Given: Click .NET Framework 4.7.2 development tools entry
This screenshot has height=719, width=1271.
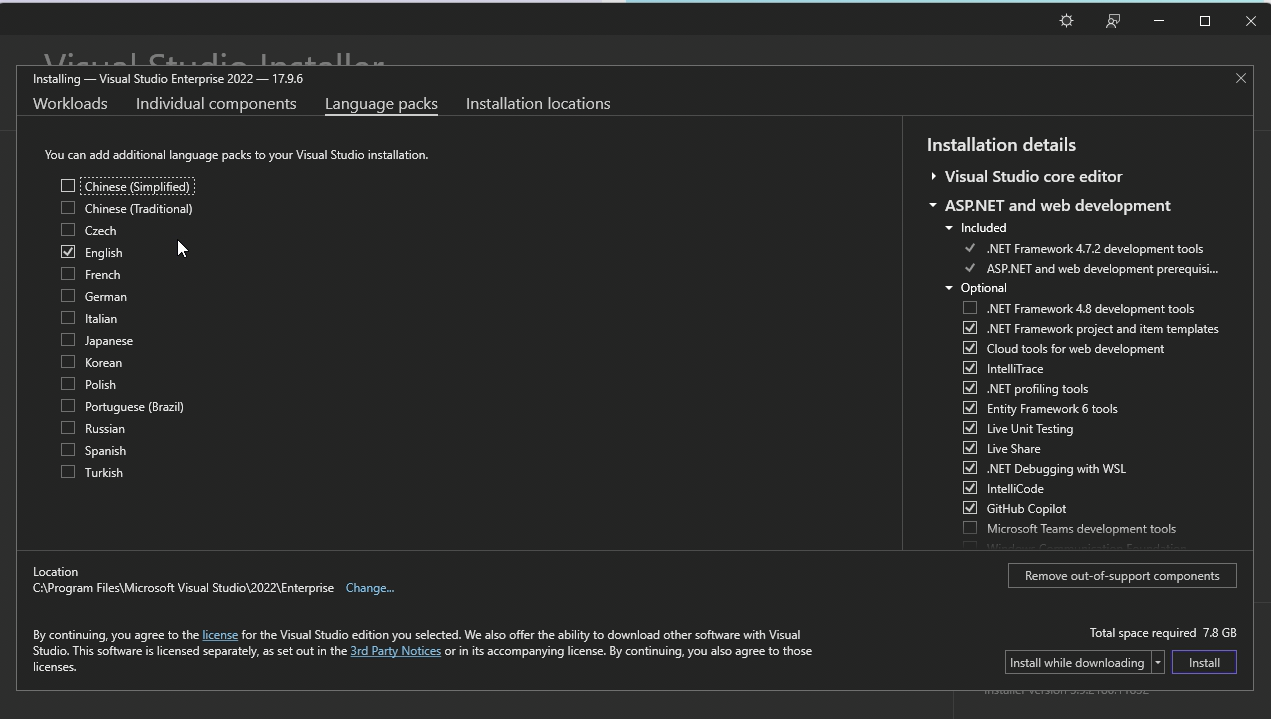Looking at the screenshot, I should coord(1095,249).
